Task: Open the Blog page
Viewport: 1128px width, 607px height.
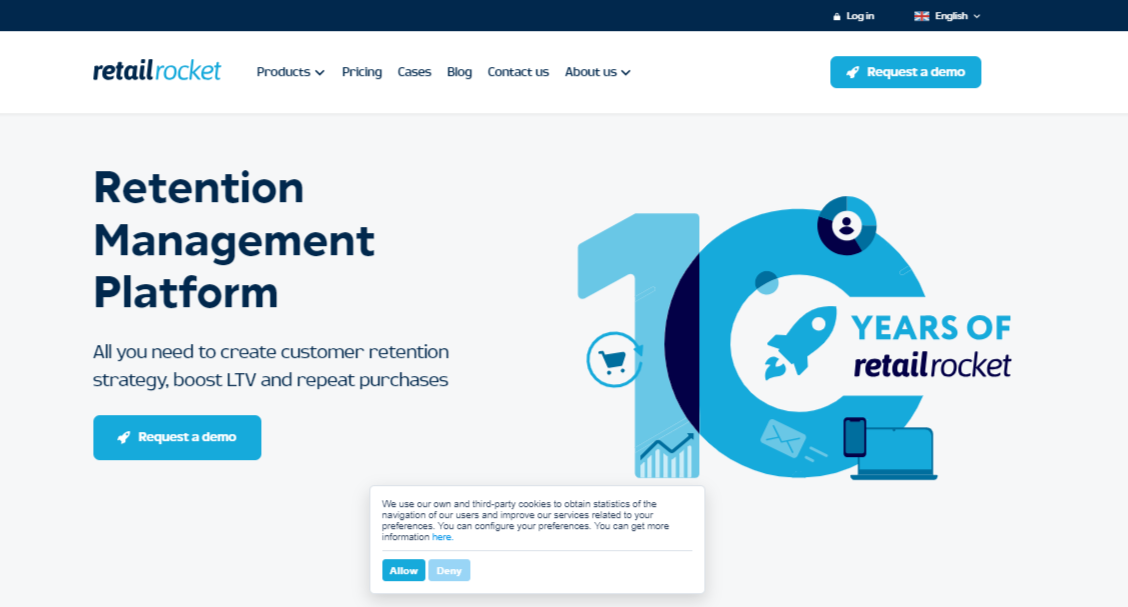Action: pos(459,72)
